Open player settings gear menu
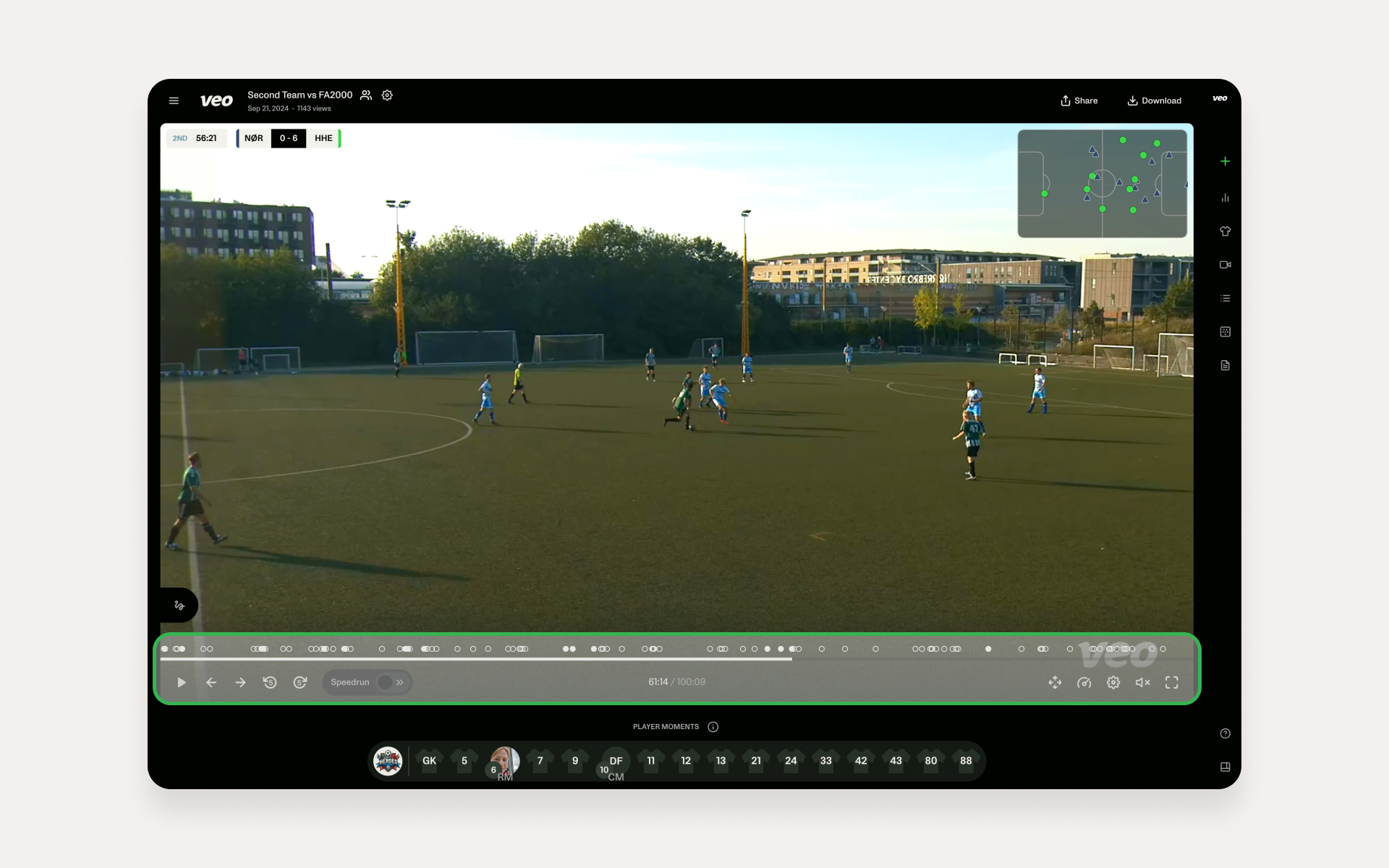This screenshot has width=1389, height=868. 1113,682
